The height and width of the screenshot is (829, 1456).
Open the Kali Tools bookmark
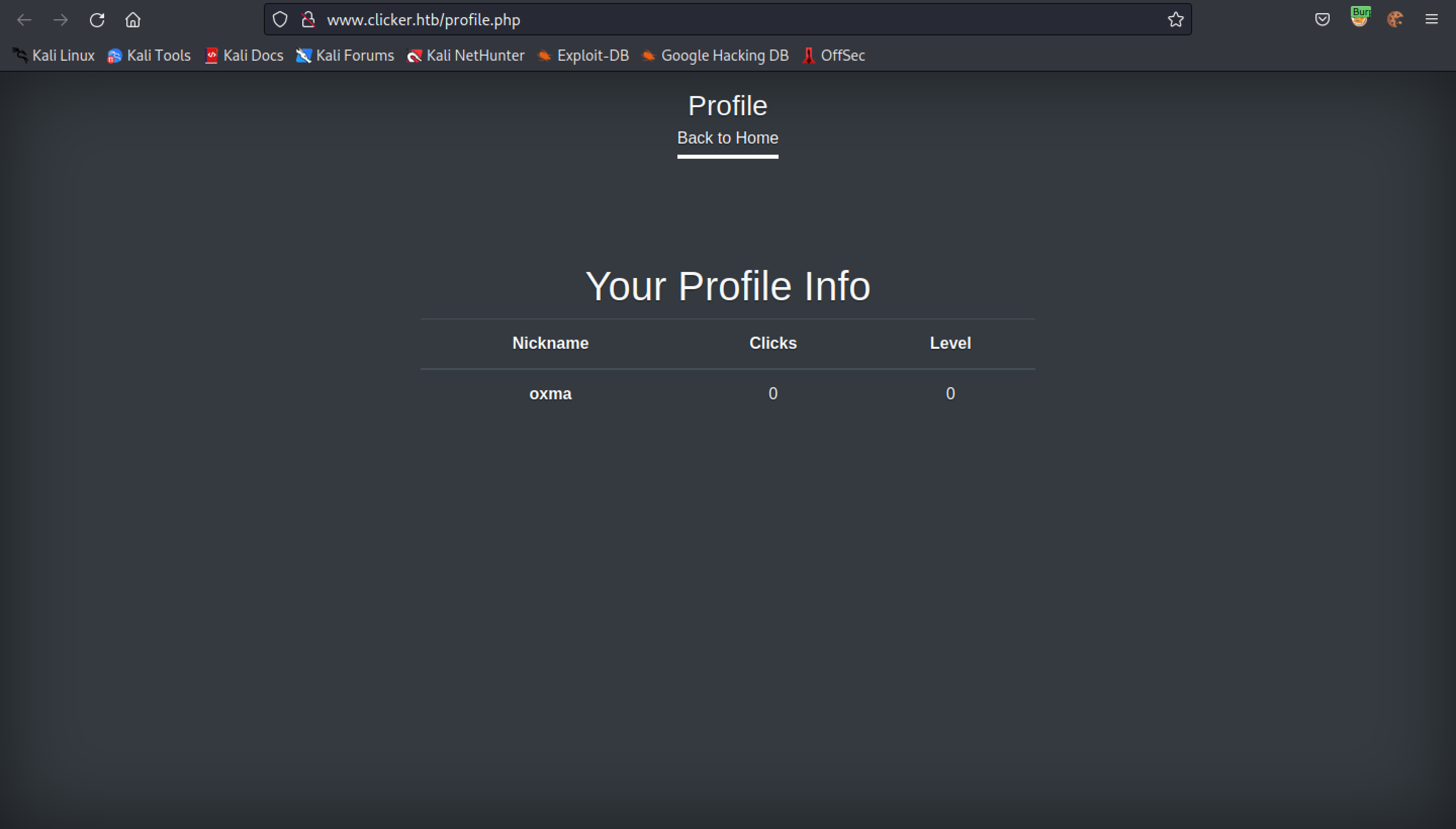149,55
